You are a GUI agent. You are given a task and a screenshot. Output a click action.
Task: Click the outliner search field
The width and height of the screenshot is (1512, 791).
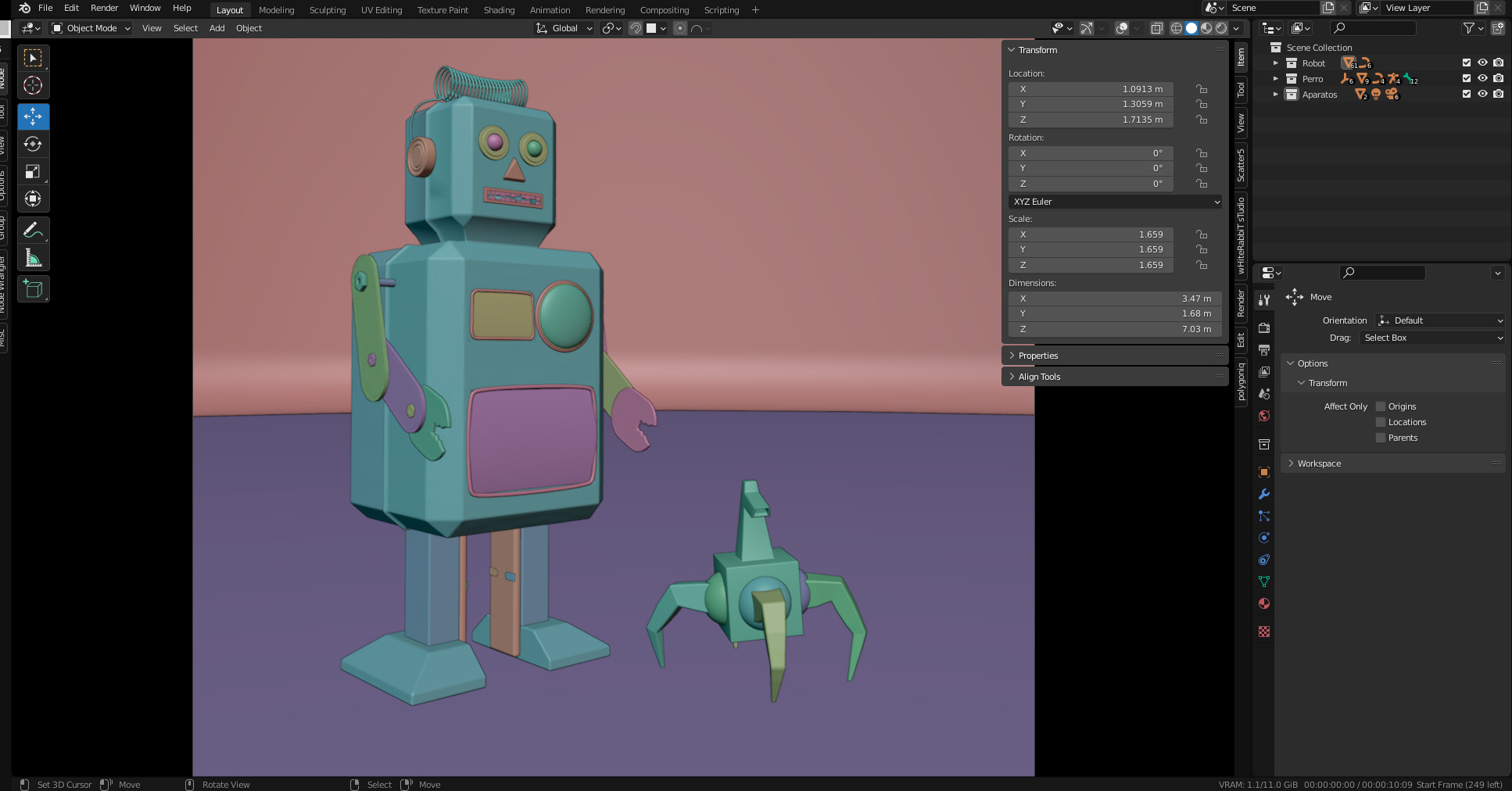pyautogui.click(x=1373, y=28)
